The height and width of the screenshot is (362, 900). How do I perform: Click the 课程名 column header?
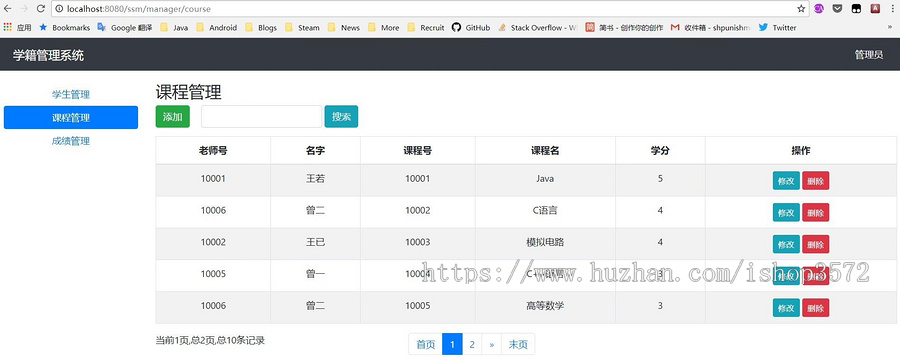[x=545, y=151]
